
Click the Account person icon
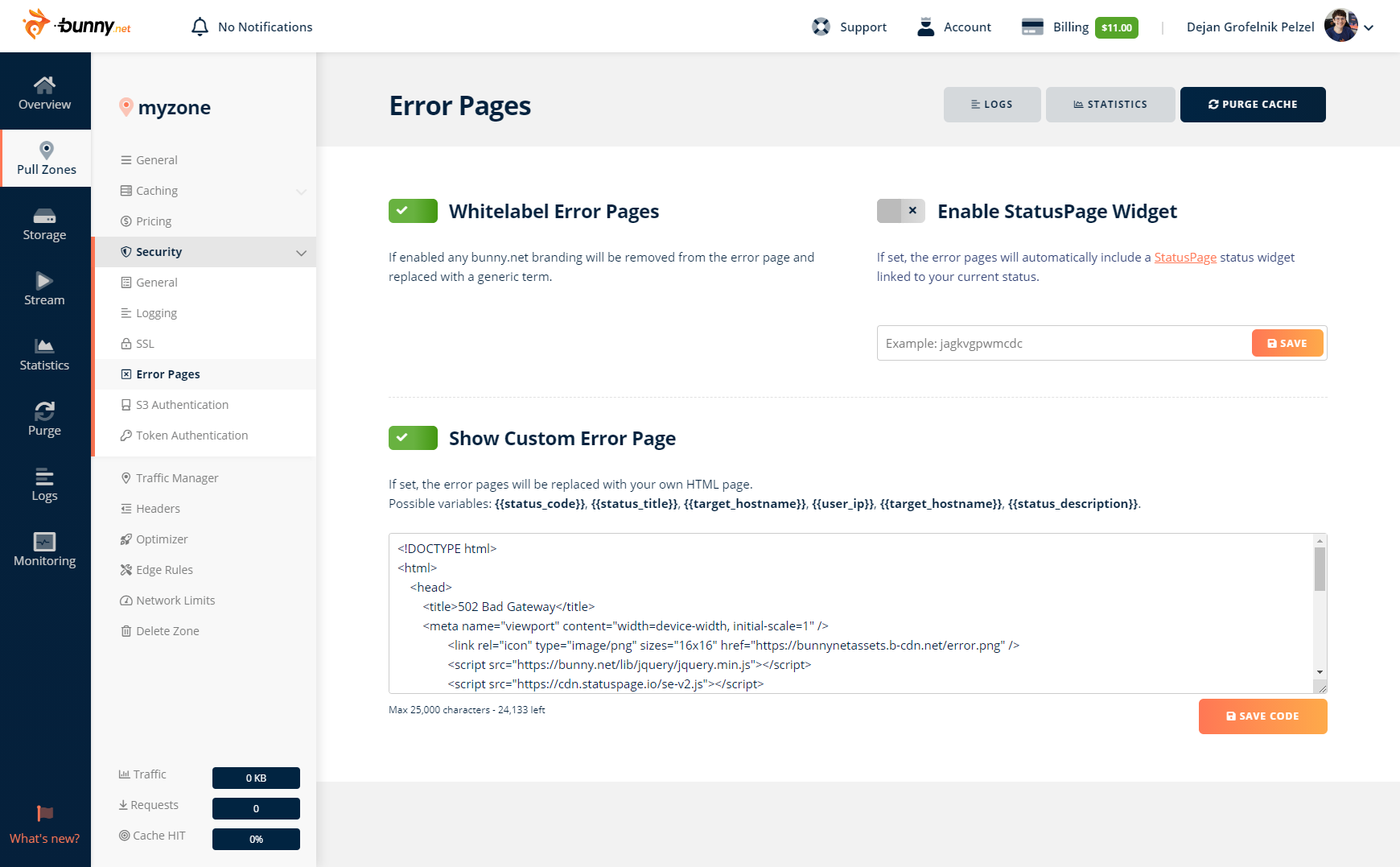[x=926, y=27]
